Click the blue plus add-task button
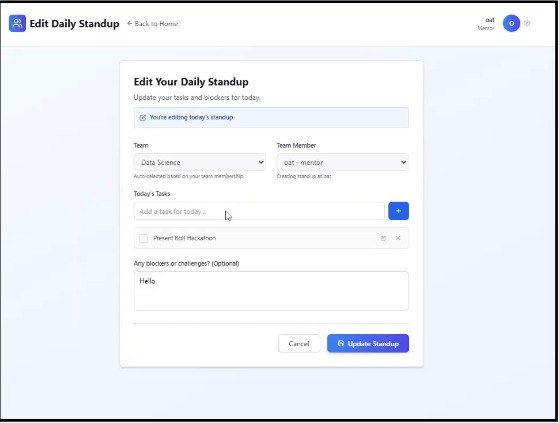Image resolution: width=559 pixels, height=423 pixels. point(398,211)
